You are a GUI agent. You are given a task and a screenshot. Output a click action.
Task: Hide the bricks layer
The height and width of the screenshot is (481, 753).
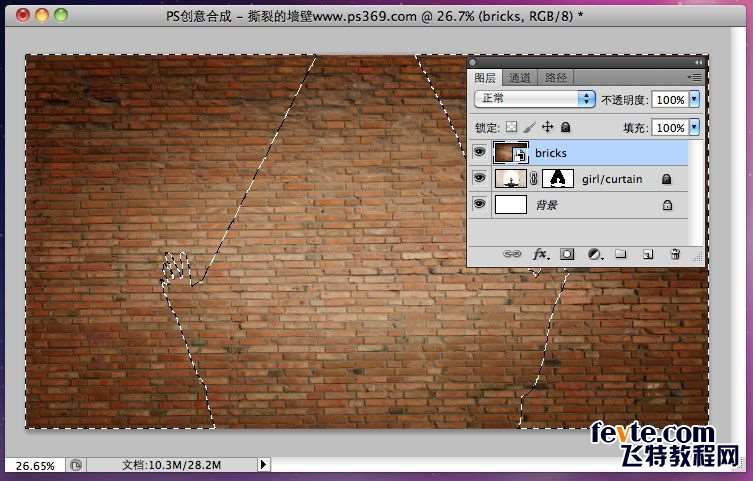480,153
